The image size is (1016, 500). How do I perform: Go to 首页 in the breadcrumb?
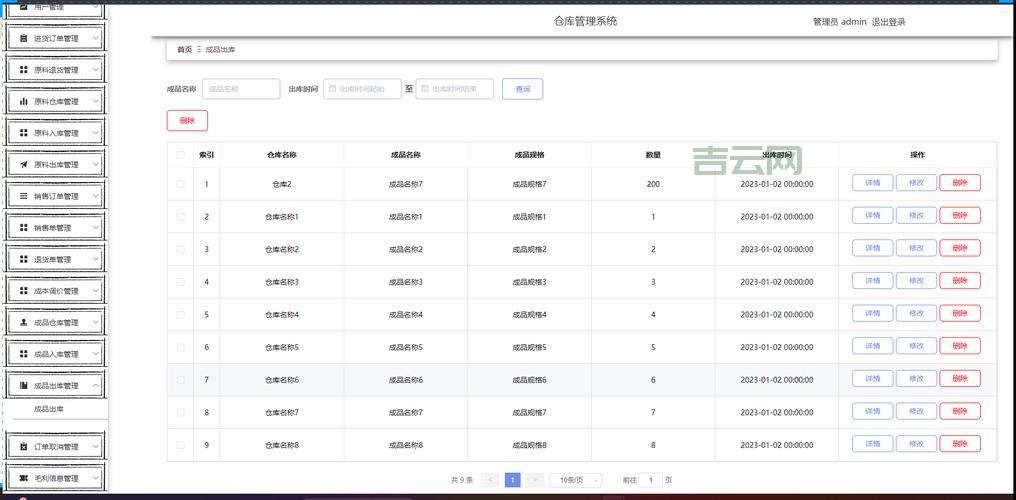185,49
